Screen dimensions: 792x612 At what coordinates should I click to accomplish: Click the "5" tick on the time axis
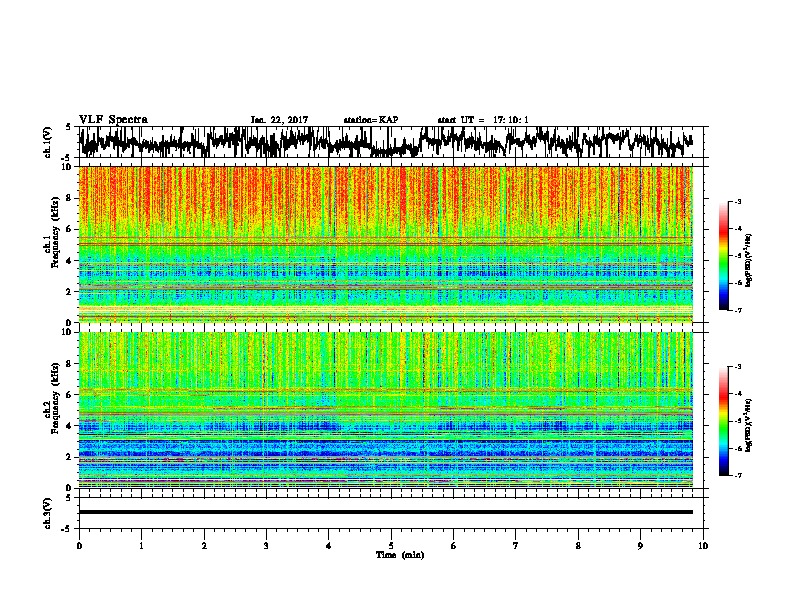(391, 546)
